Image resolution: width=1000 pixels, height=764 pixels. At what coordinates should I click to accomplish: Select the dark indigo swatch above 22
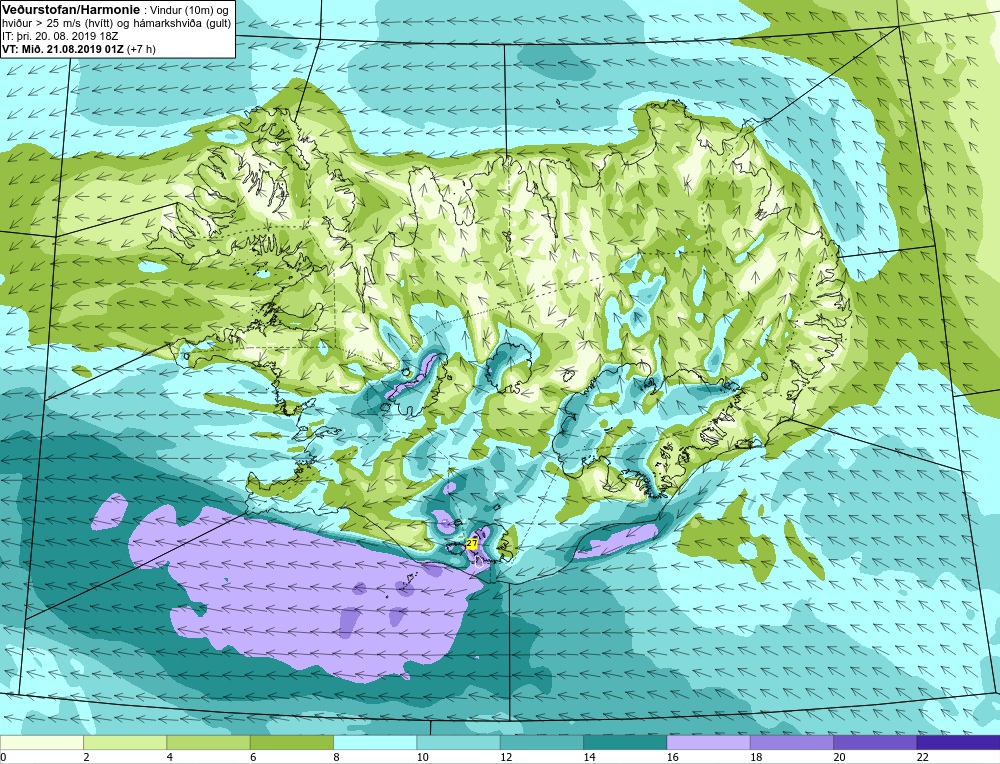point(958,742)
